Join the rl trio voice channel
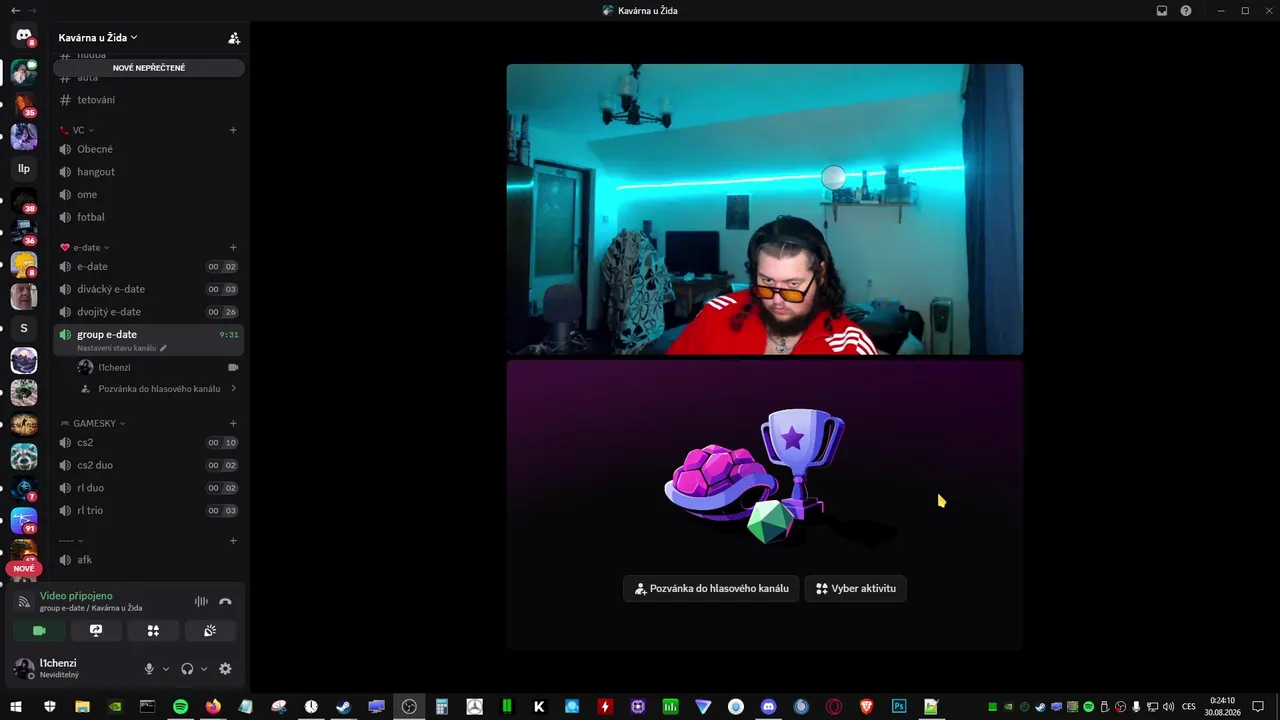 coord(149,511)
